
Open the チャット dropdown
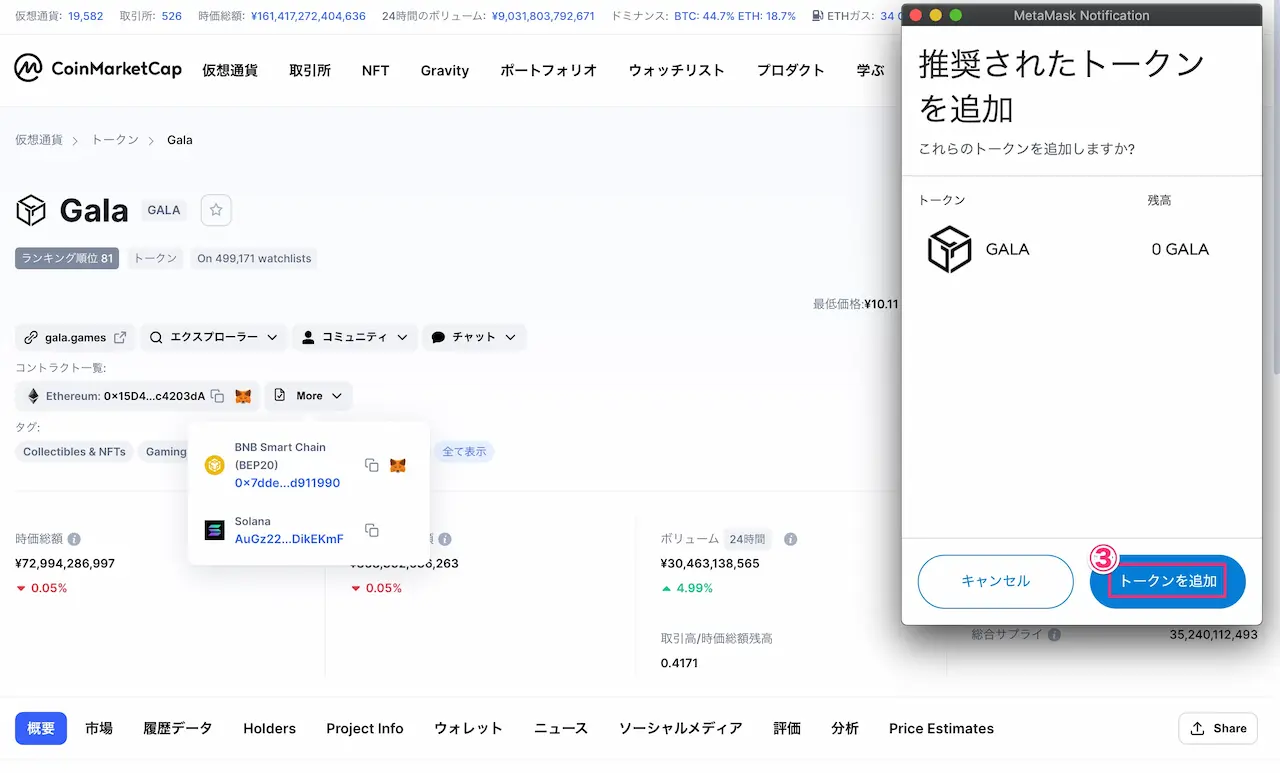click(474, 337)
